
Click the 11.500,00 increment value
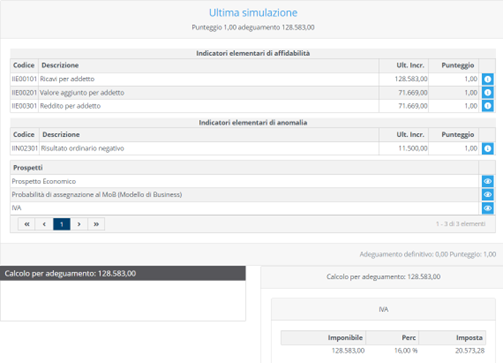[x=413, y=148]
